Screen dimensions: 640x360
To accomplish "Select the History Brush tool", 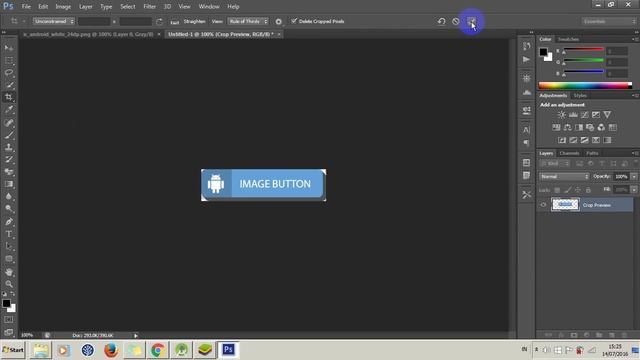I will pyautogui.click(x=9, y=159).
